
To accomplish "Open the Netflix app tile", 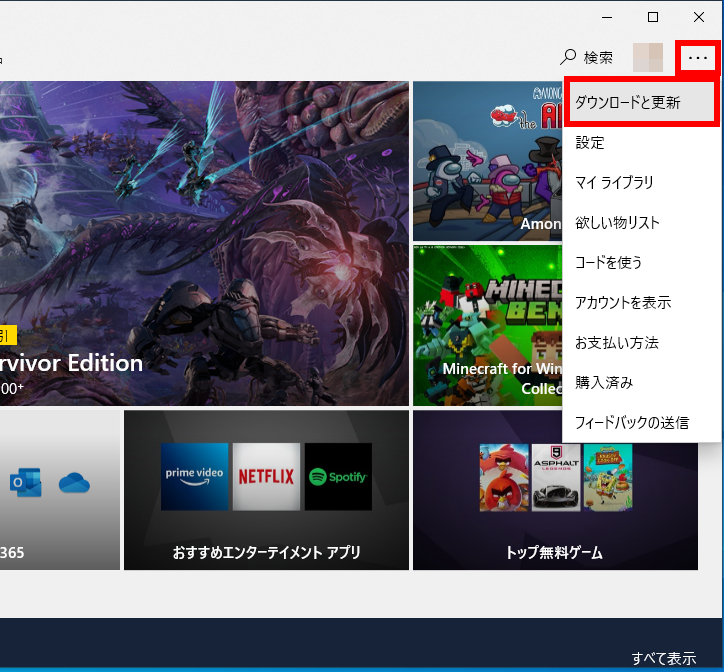I will click(x=266, y=477).
